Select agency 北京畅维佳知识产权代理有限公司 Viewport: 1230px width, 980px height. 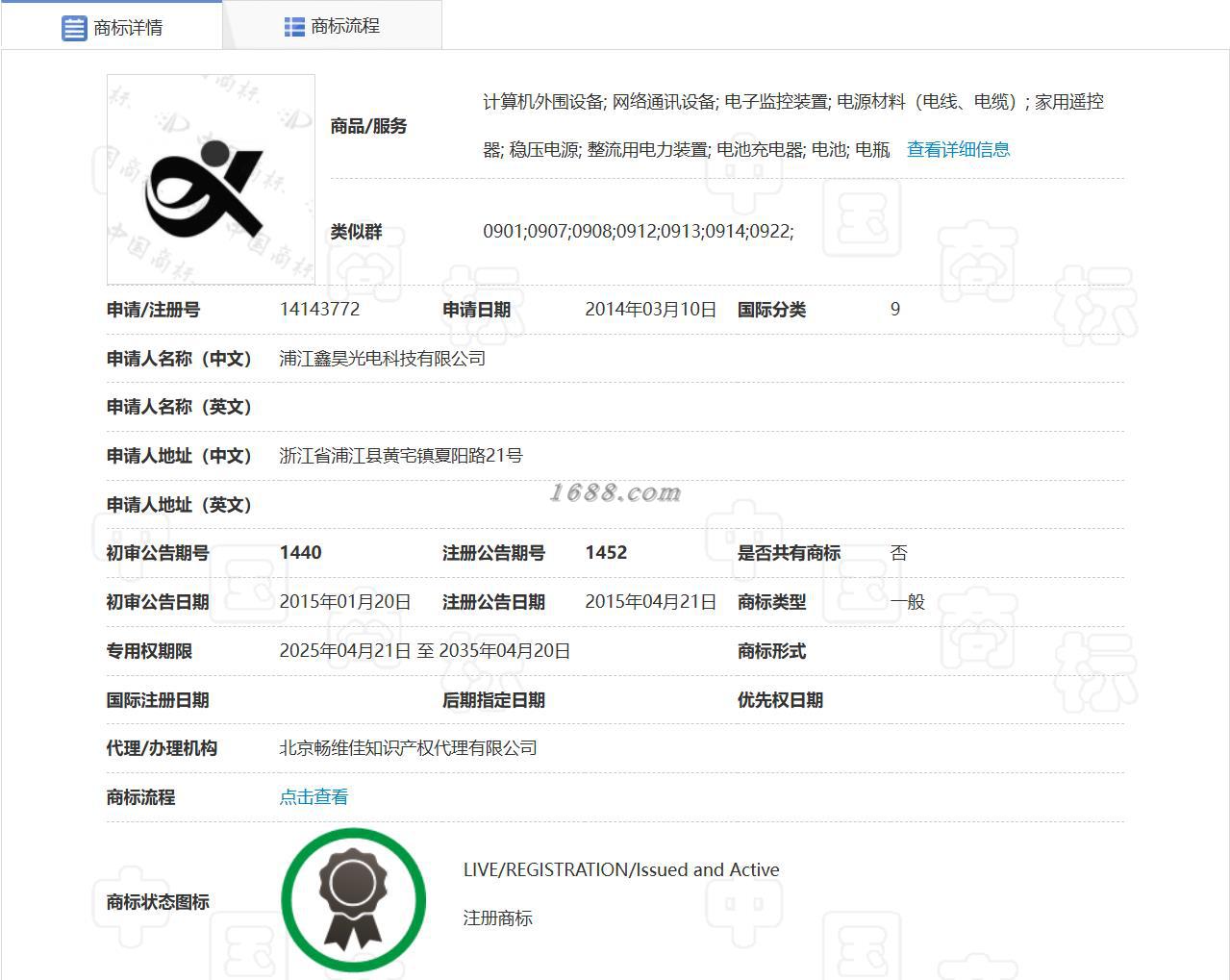click(408, 747)
